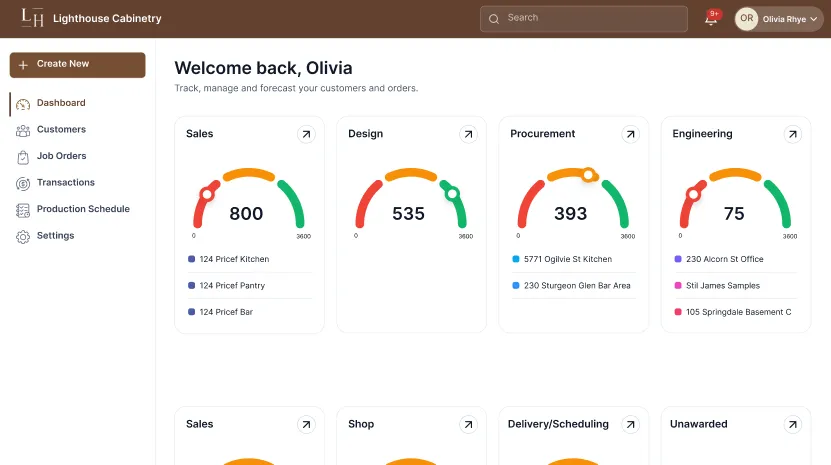Viewport: 831px width, 465px height.
Task: Open Settings from the sidebar
Action: click(55, 236)
